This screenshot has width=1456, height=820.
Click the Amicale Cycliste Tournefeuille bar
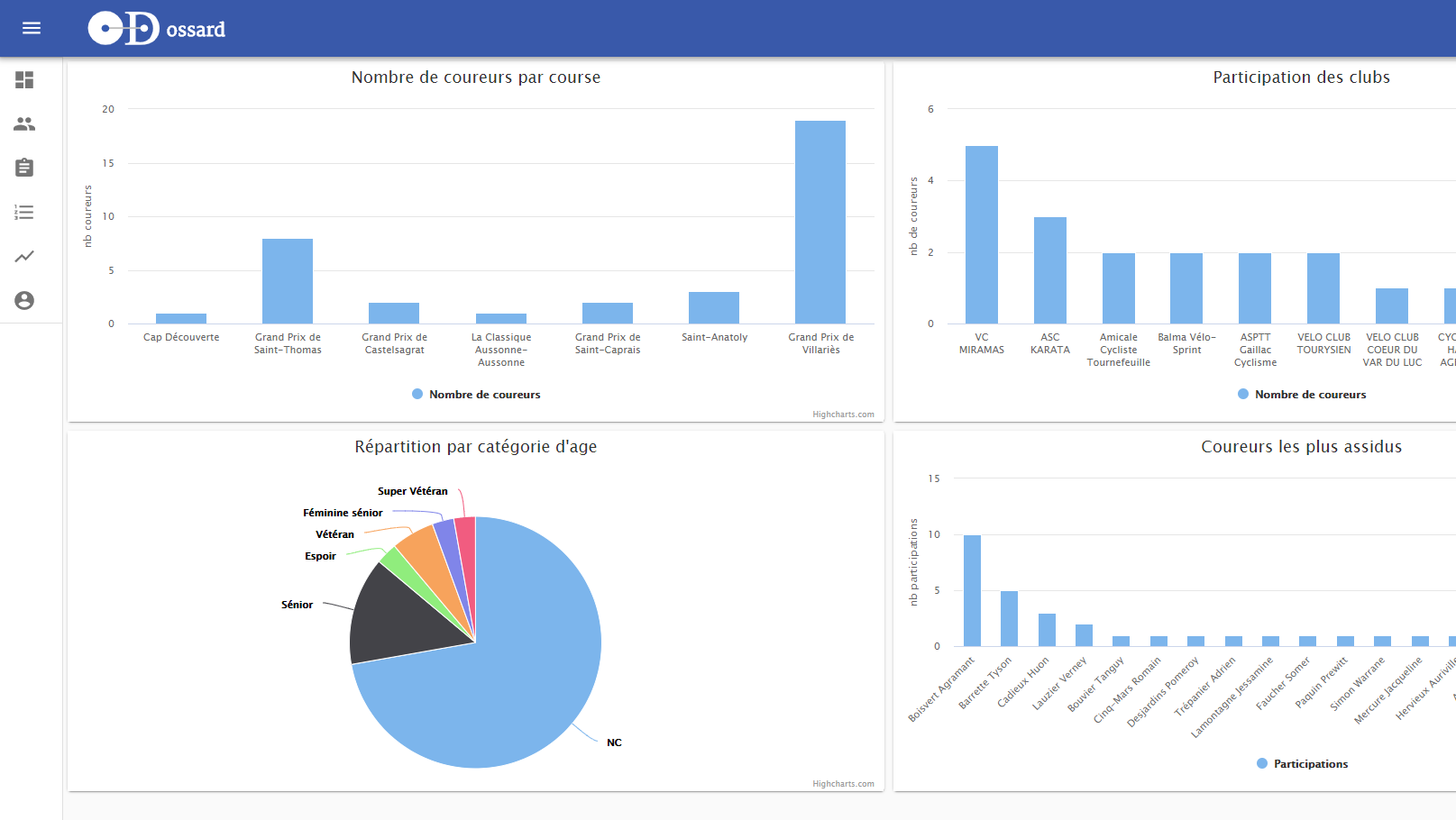1119,288
